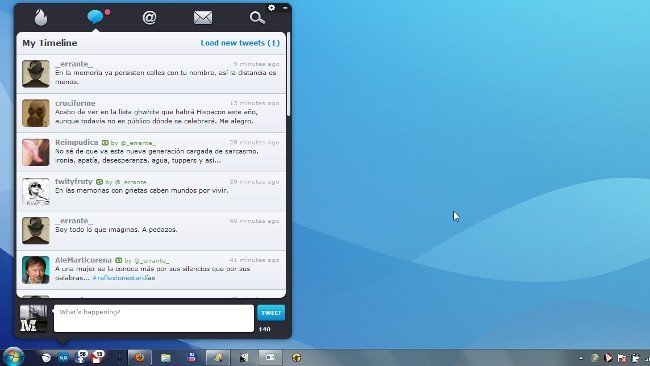
Task: Open Reimpudica username link
Action: tap(77, 142)
